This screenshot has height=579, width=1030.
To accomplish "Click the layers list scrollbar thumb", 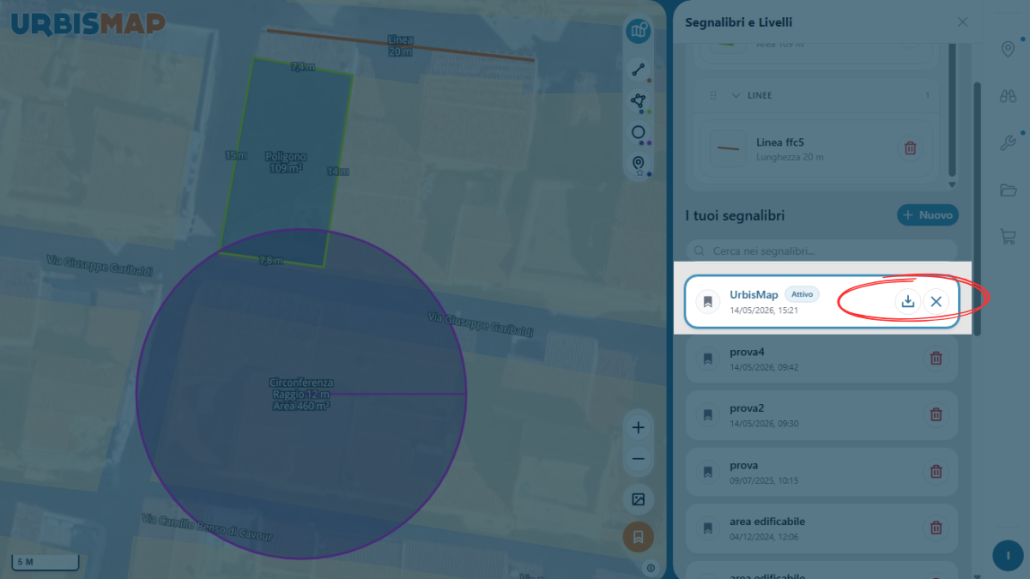I will (x=952, y=110).
